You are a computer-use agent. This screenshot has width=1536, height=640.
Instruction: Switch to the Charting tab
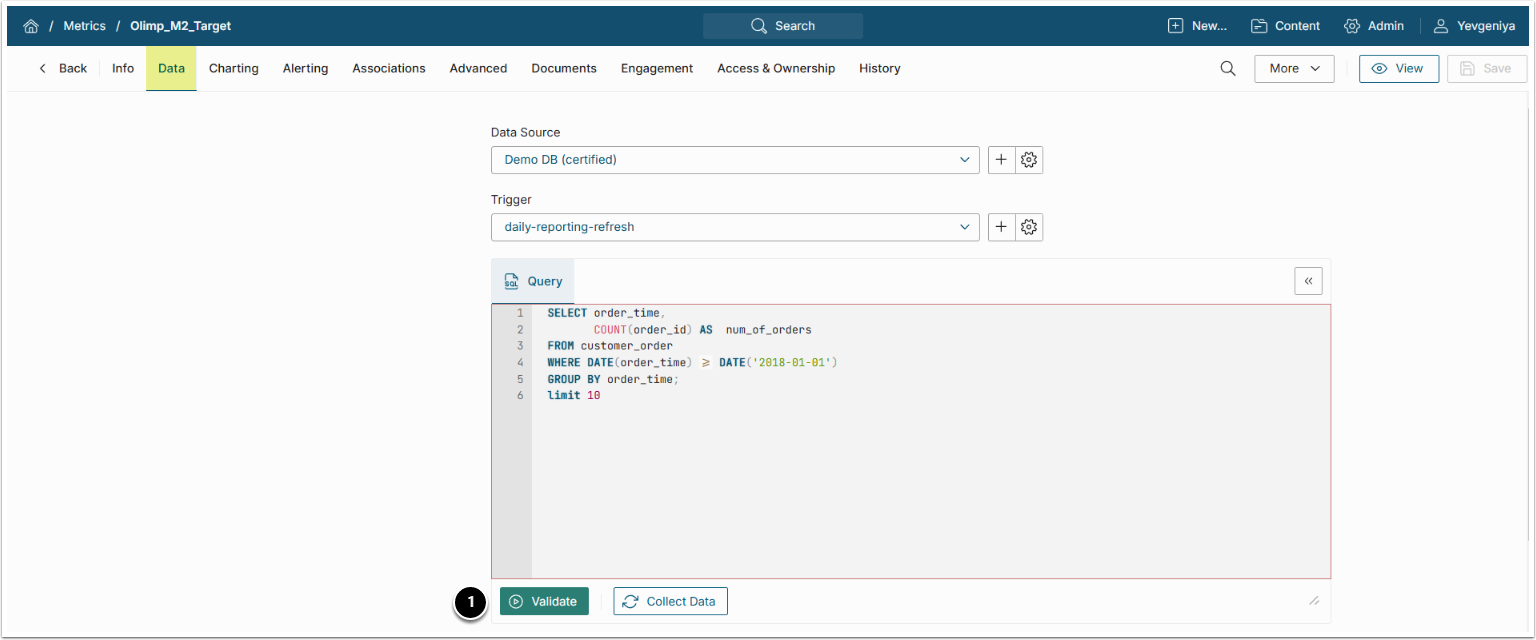tap(233, 69)
